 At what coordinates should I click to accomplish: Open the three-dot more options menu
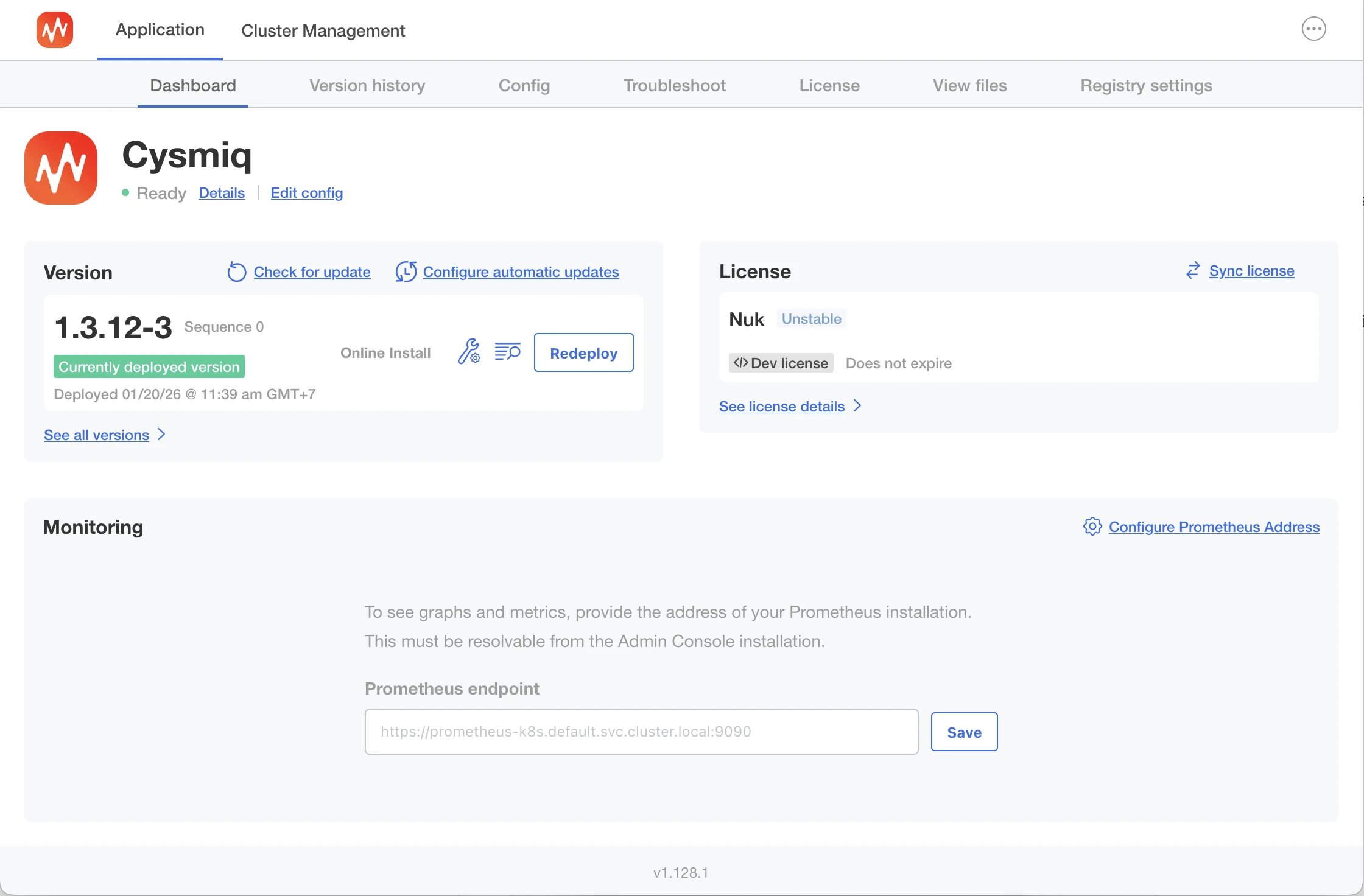point(1313,29)
